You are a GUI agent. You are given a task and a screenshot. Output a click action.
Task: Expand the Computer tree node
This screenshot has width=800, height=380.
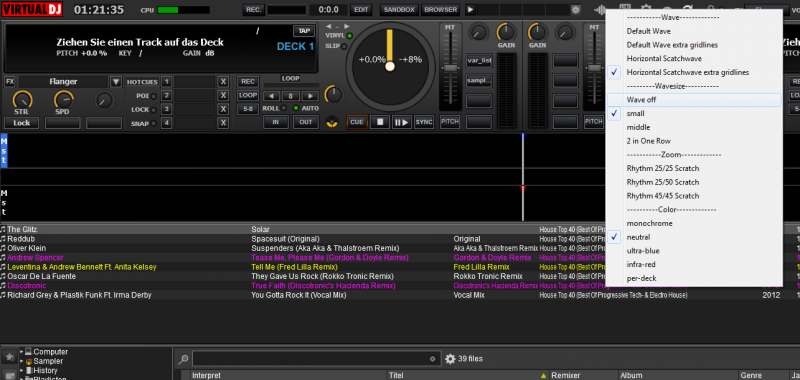pos(22,351)
